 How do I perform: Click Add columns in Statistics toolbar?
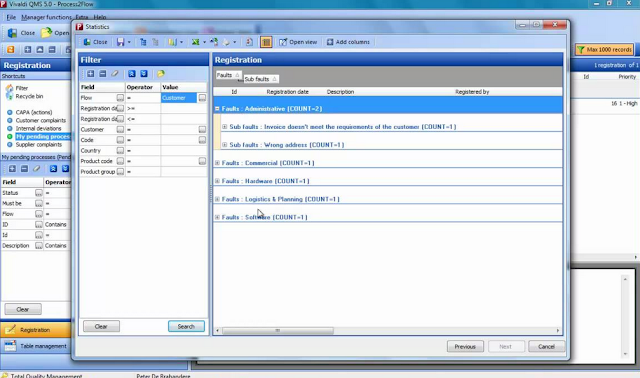[x=348, y=42]
